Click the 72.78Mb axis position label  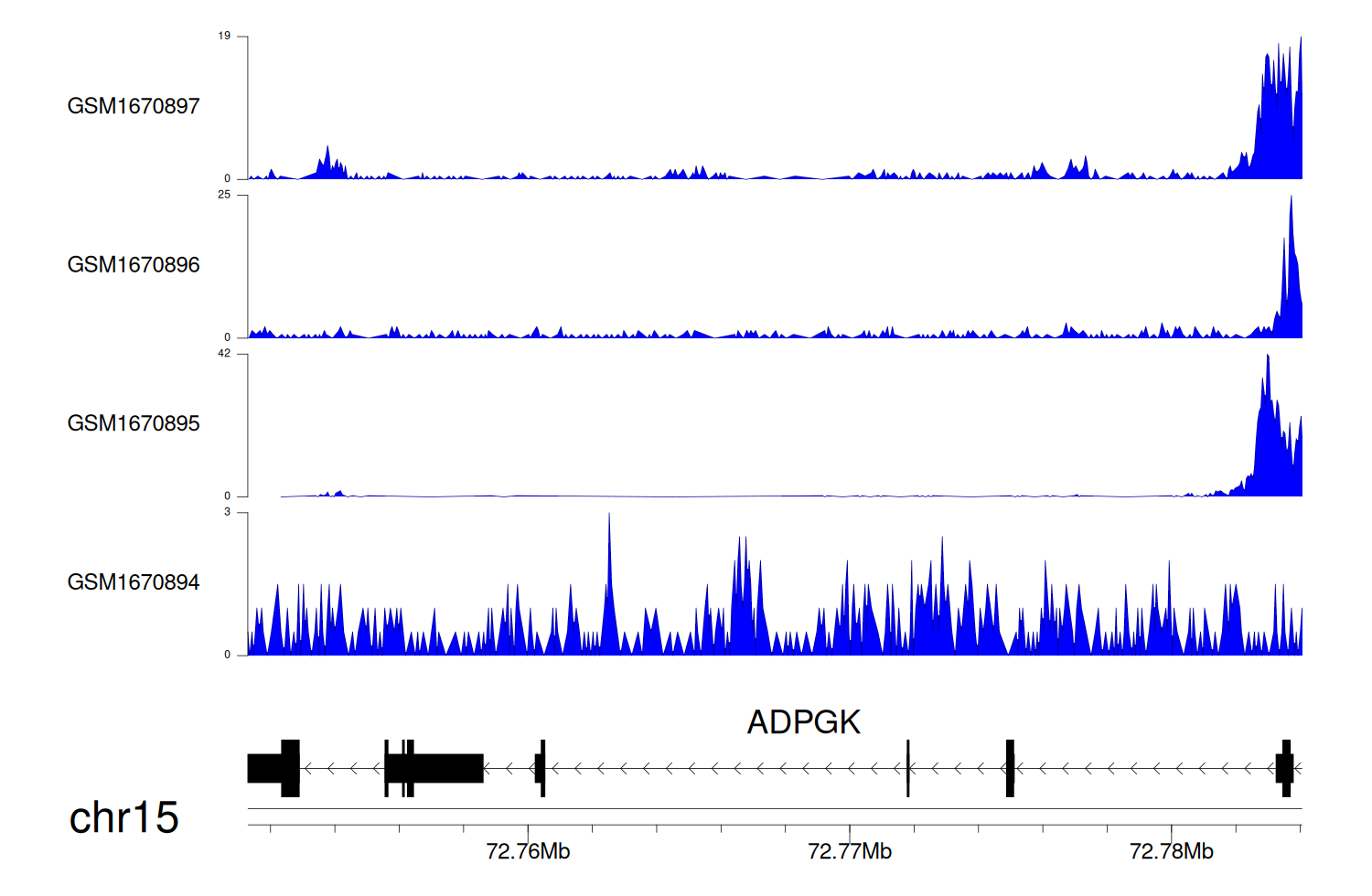1171,852
